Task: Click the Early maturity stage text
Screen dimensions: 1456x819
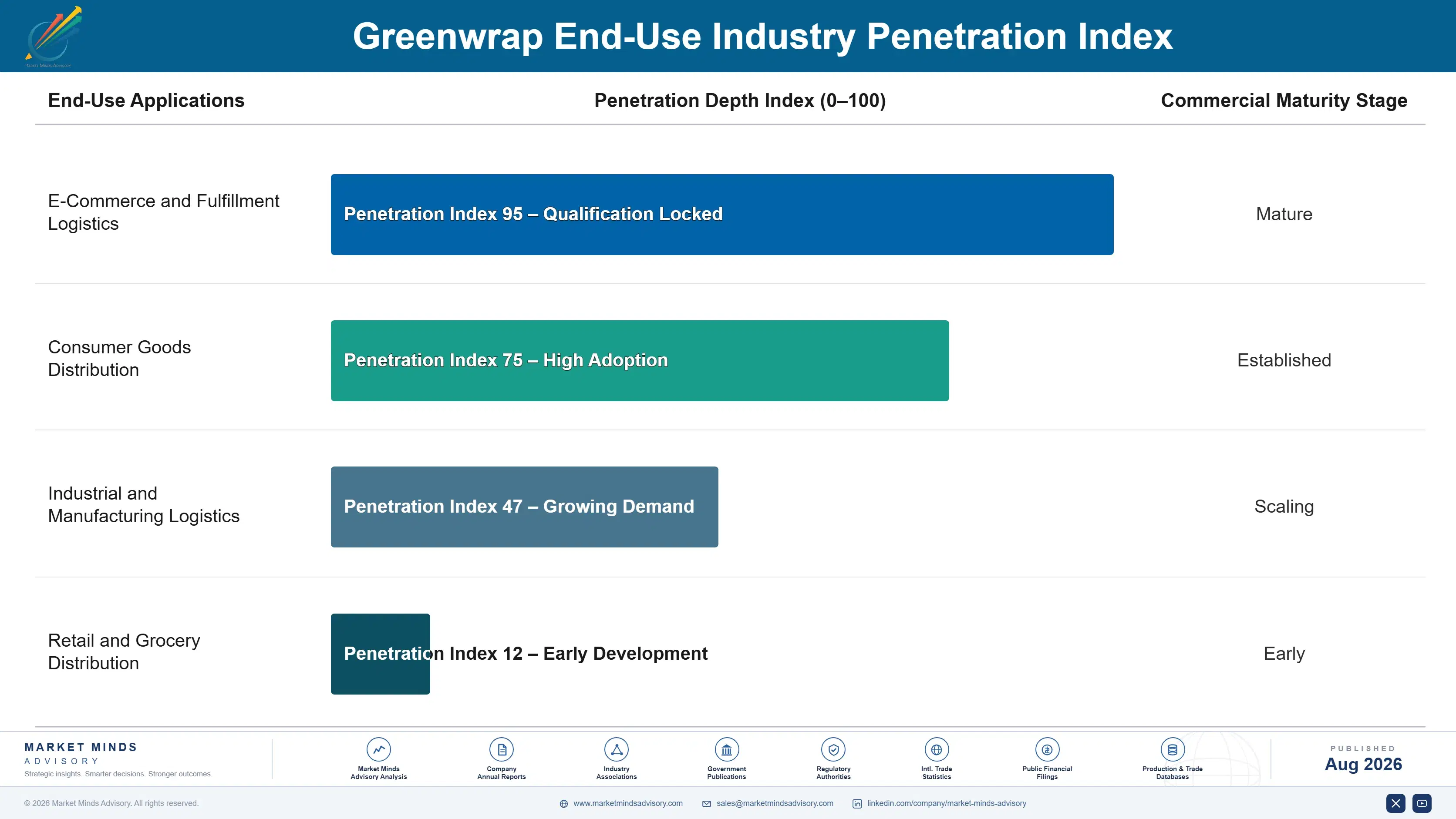Action: [x=1284, y=654]
